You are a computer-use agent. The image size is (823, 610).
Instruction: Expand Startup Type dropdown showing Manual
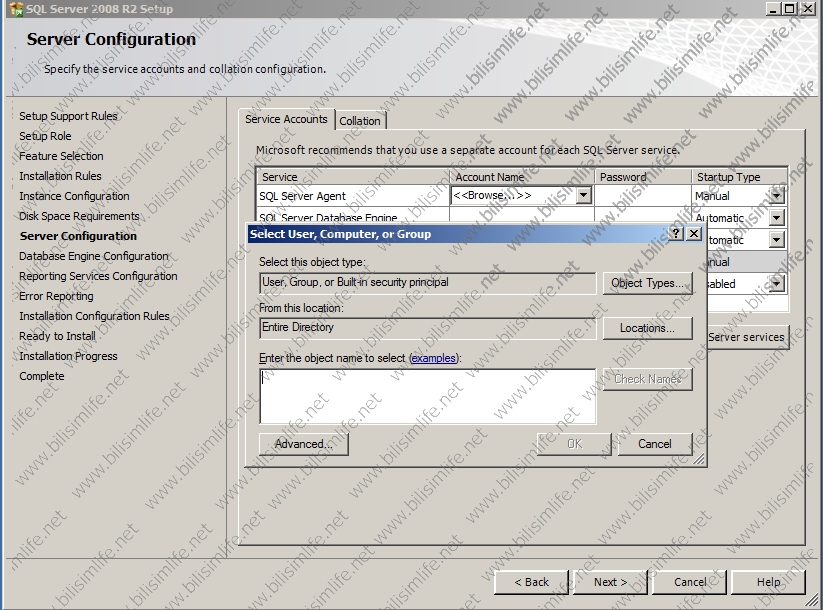(776, 196)
